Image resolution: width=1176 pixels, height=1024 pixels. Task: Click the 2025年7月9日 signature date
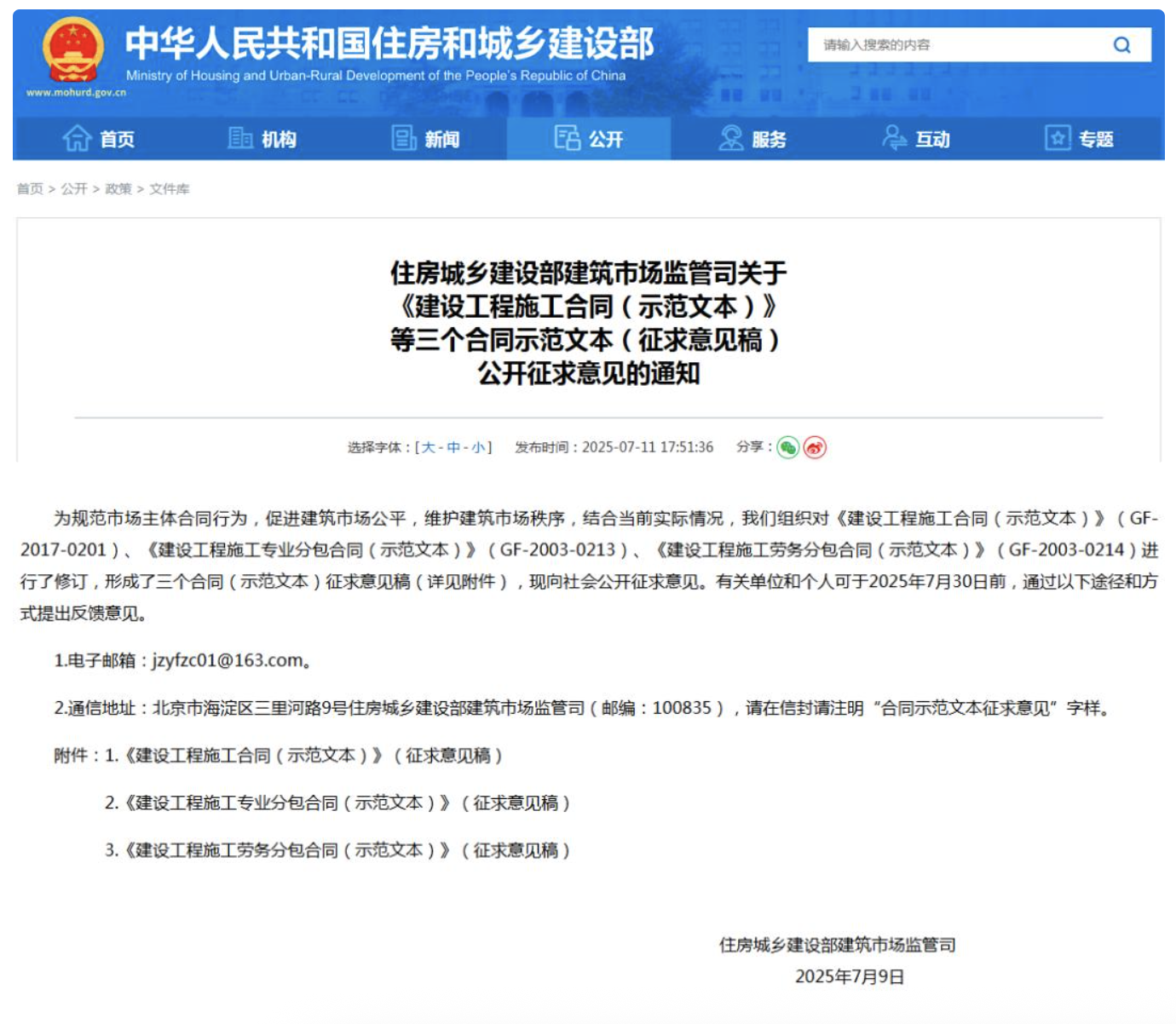[x=850, y=977]
